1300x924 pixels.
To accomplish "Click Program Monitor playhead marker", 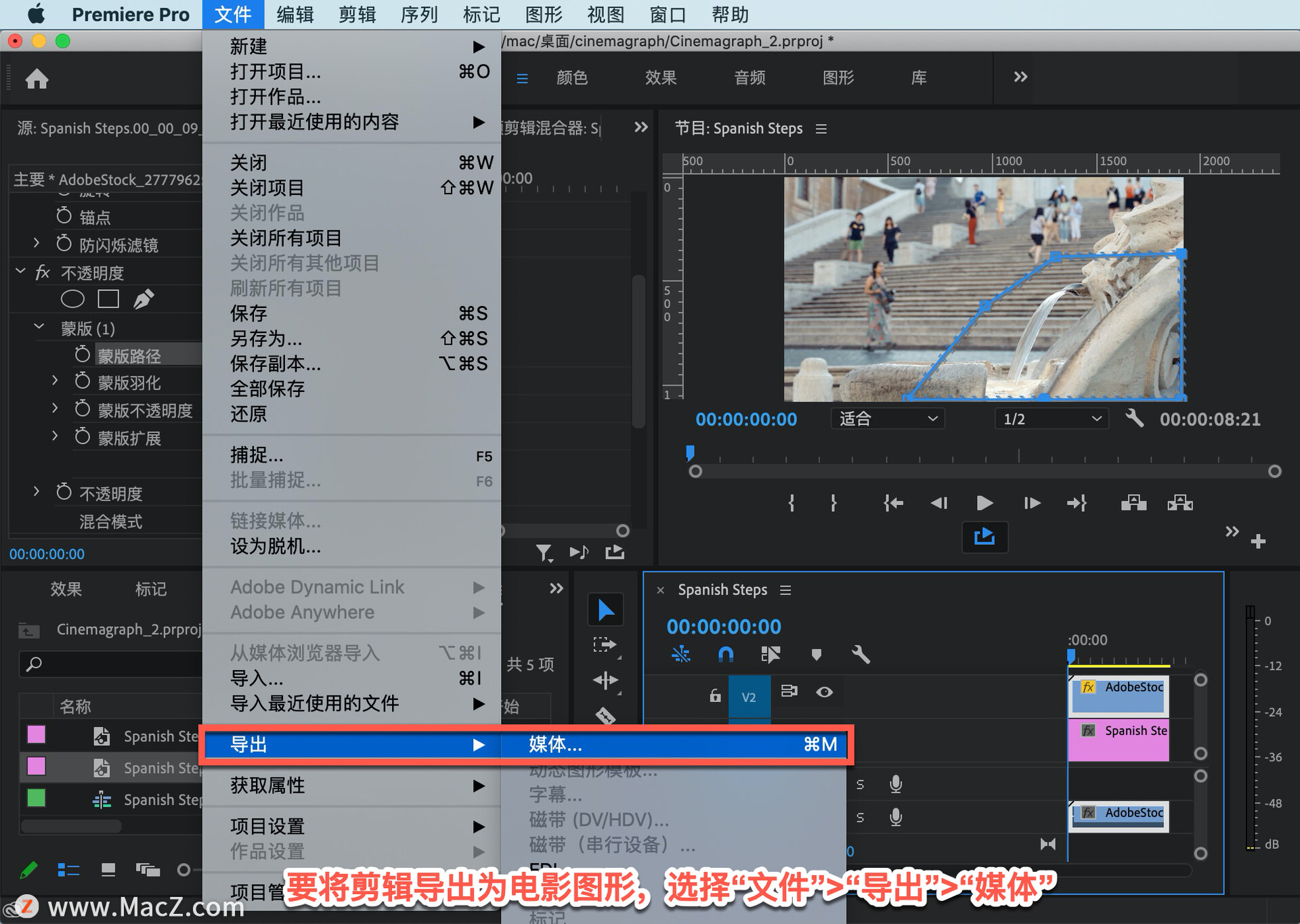I will click(x=690, y=452).
